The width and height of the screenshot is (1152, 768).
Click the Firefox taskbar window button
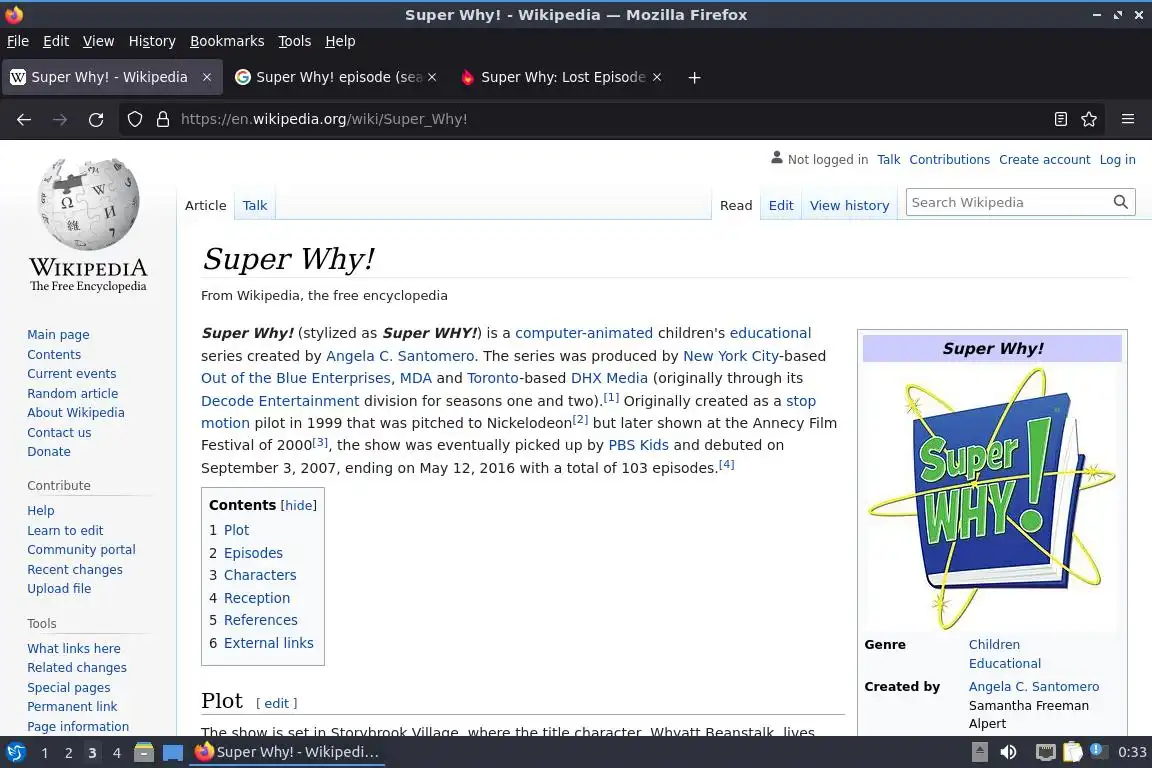(x=288, y=752)
